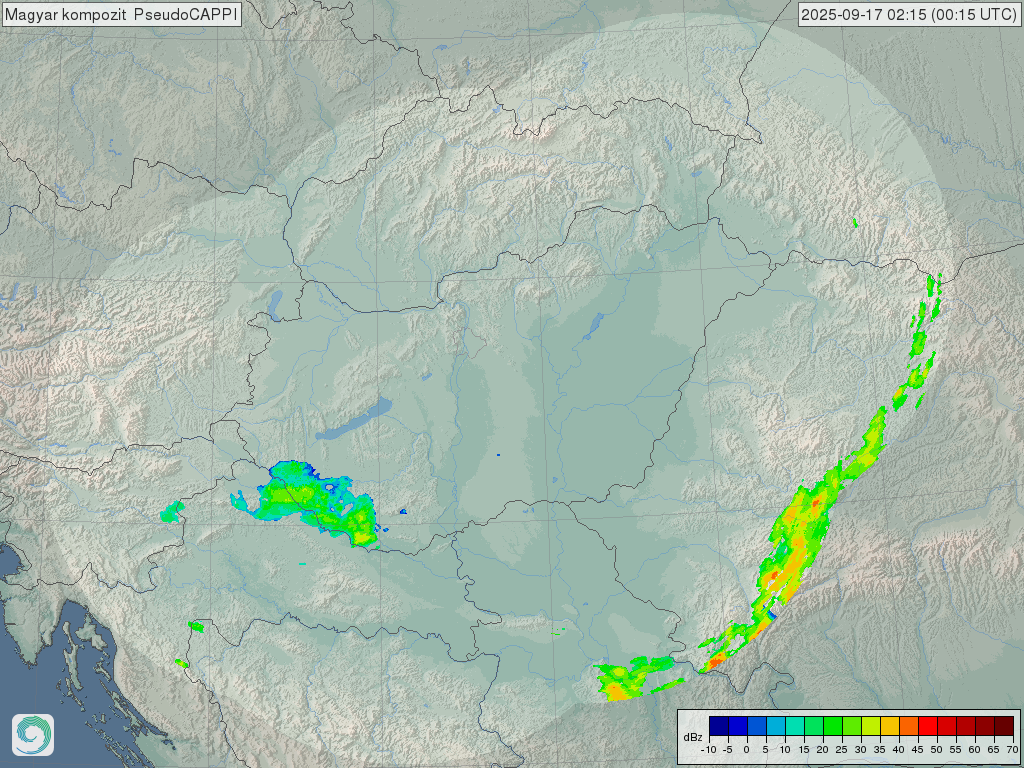
Task: Select the green legend swatch between 20 and 25
Action: (x=833, y=726)
